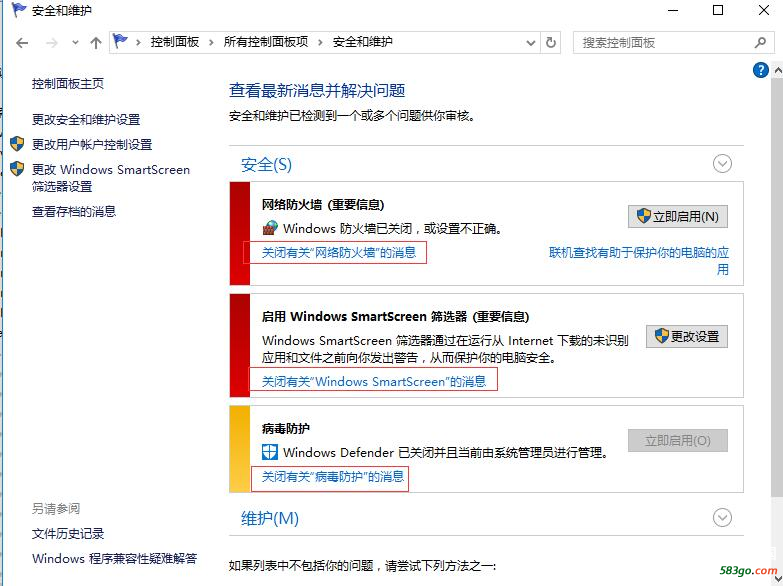Select 所有控制面板项 breadcrumb

tap(266, 42)
